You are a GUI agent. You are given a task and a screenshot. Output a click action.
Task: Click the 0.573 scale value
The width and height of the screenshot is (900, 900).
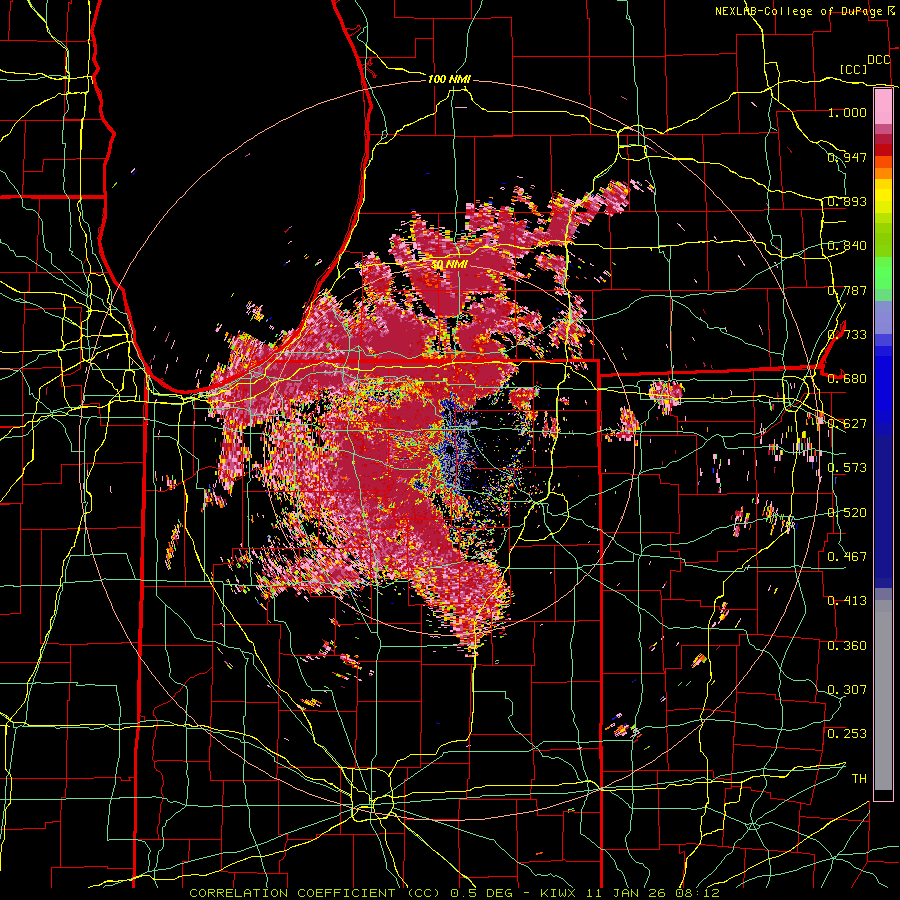click(847, 468)
